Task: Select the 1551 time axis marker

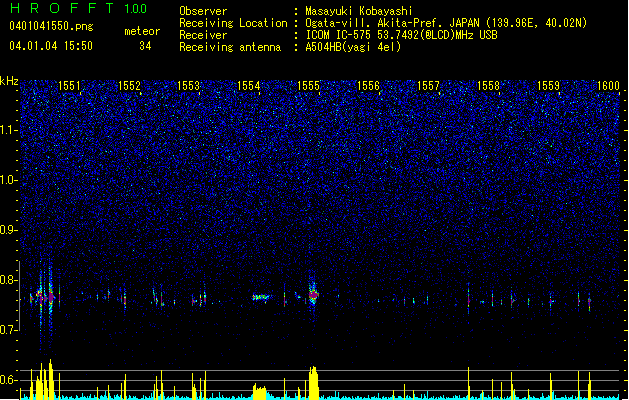Action: 69,86
